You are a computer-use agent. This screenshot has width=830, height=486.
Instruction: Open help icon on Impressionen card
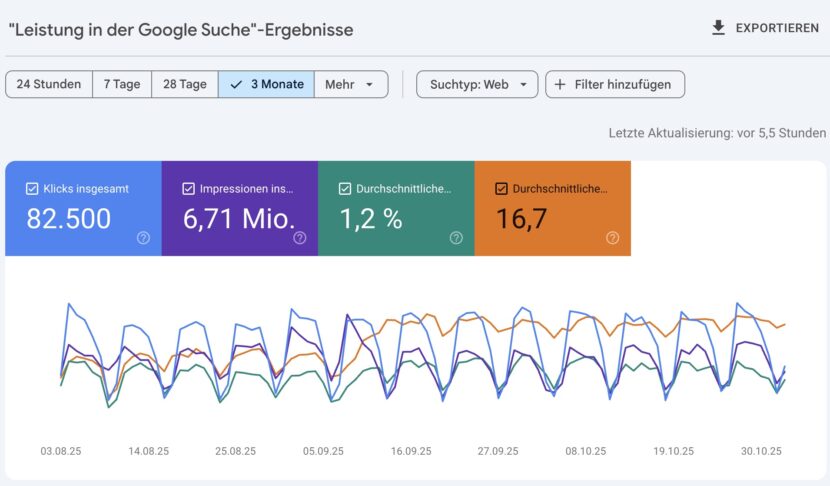tap(299, 238)
